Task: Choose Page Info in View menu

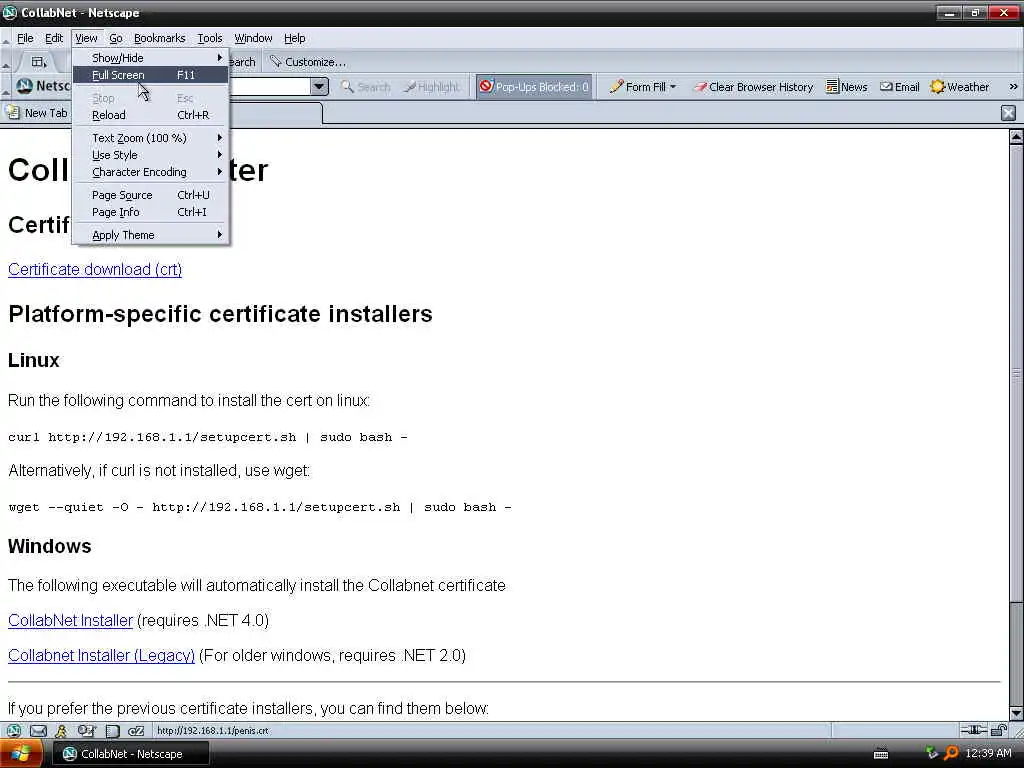Action: pos(150,212)
